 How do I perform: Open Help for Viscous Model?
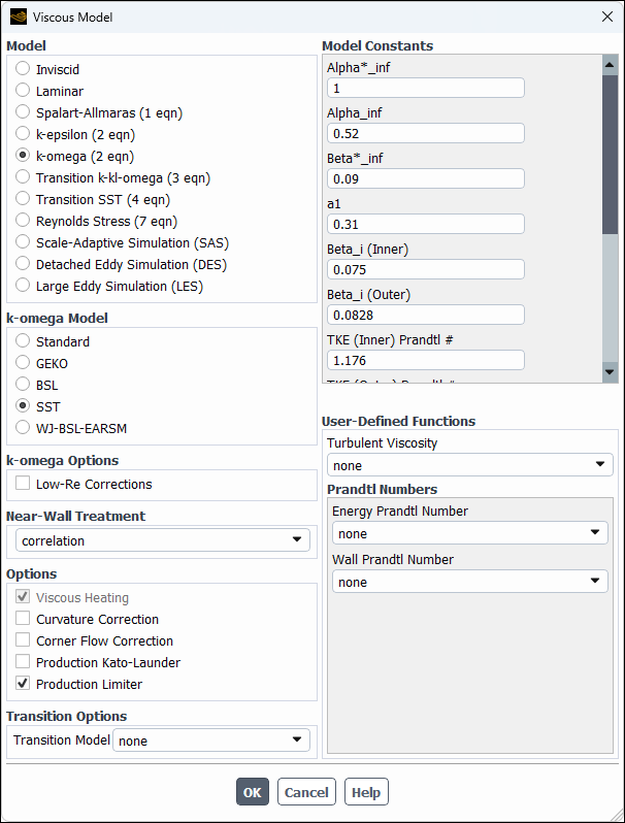pyautogui.click(x=366, y=792)
